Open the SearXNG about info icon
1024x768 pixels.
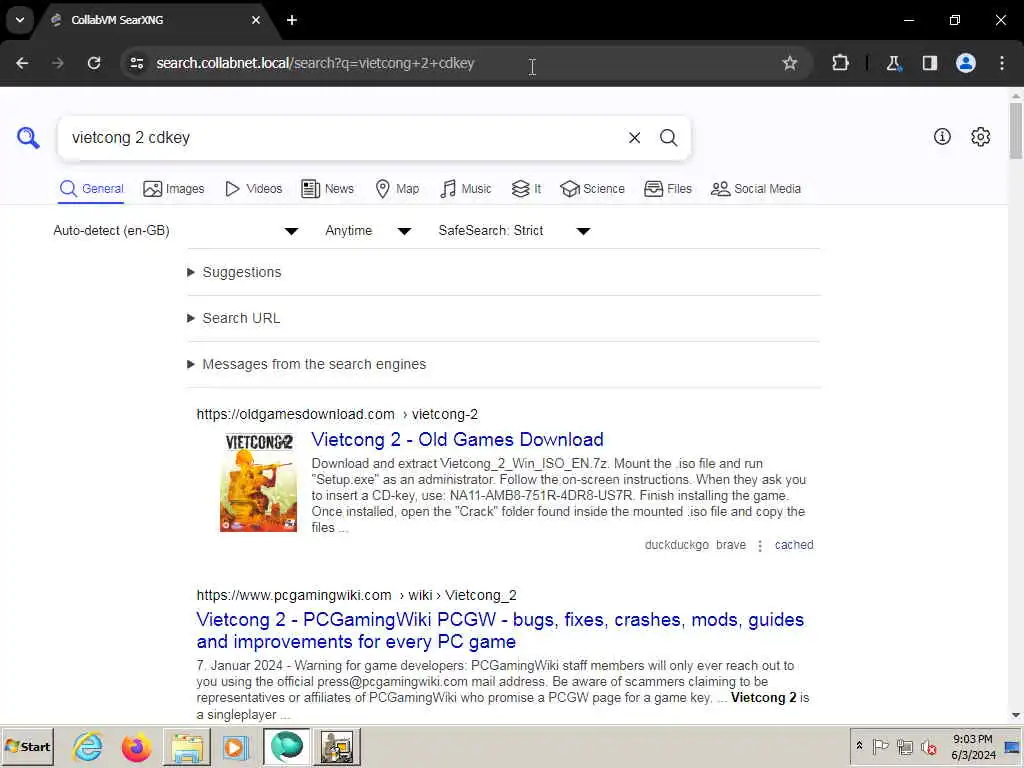[x=942, y=136]
